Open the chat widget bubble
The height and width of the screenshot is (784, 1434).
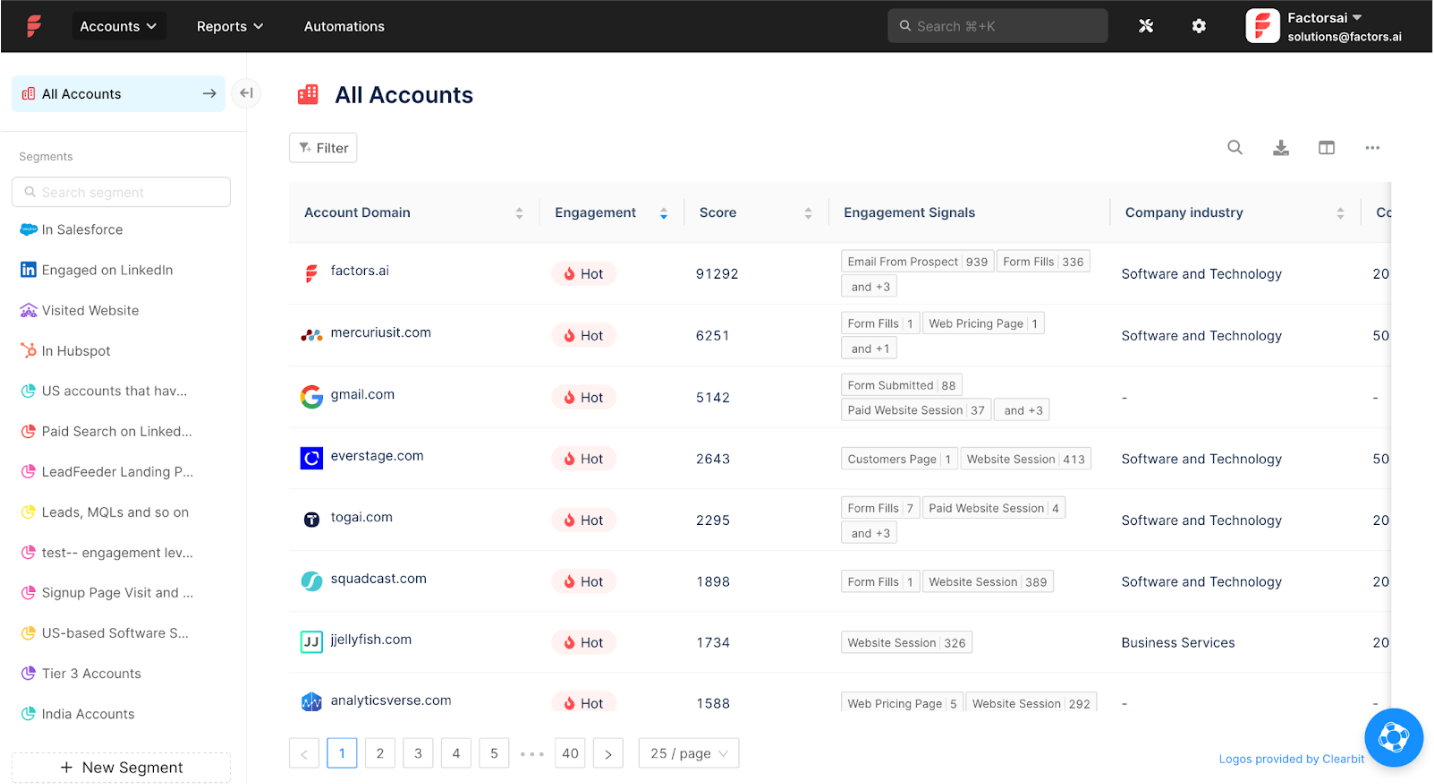tap(1393, 737)
